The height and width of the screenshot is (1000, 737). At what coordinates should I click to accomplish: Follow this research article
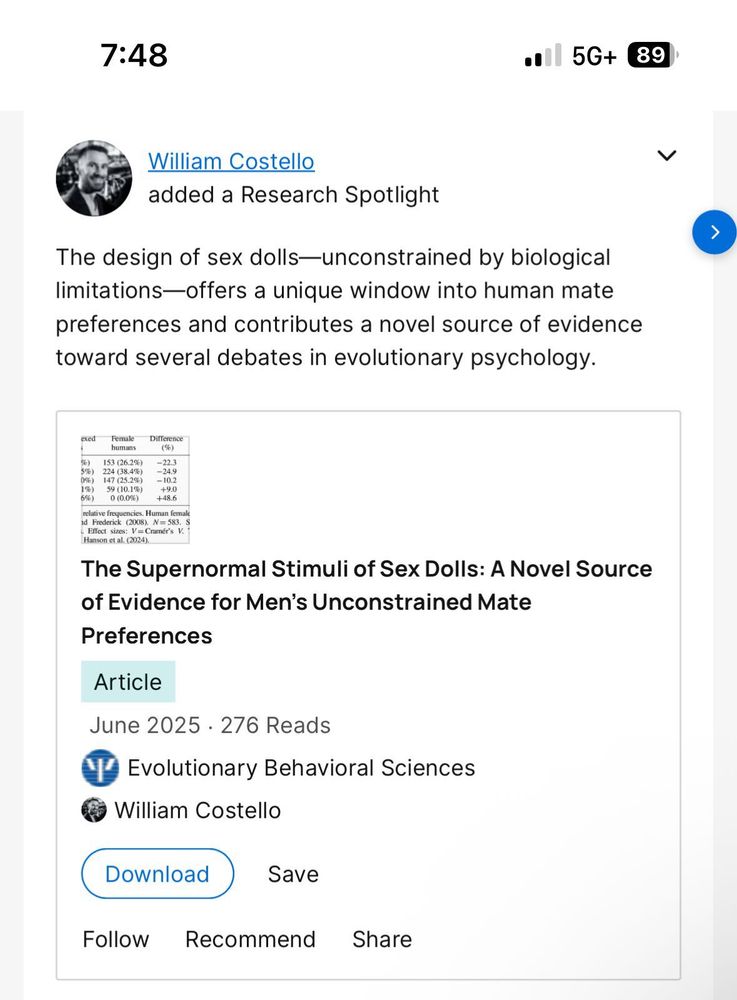pos(115,939)
